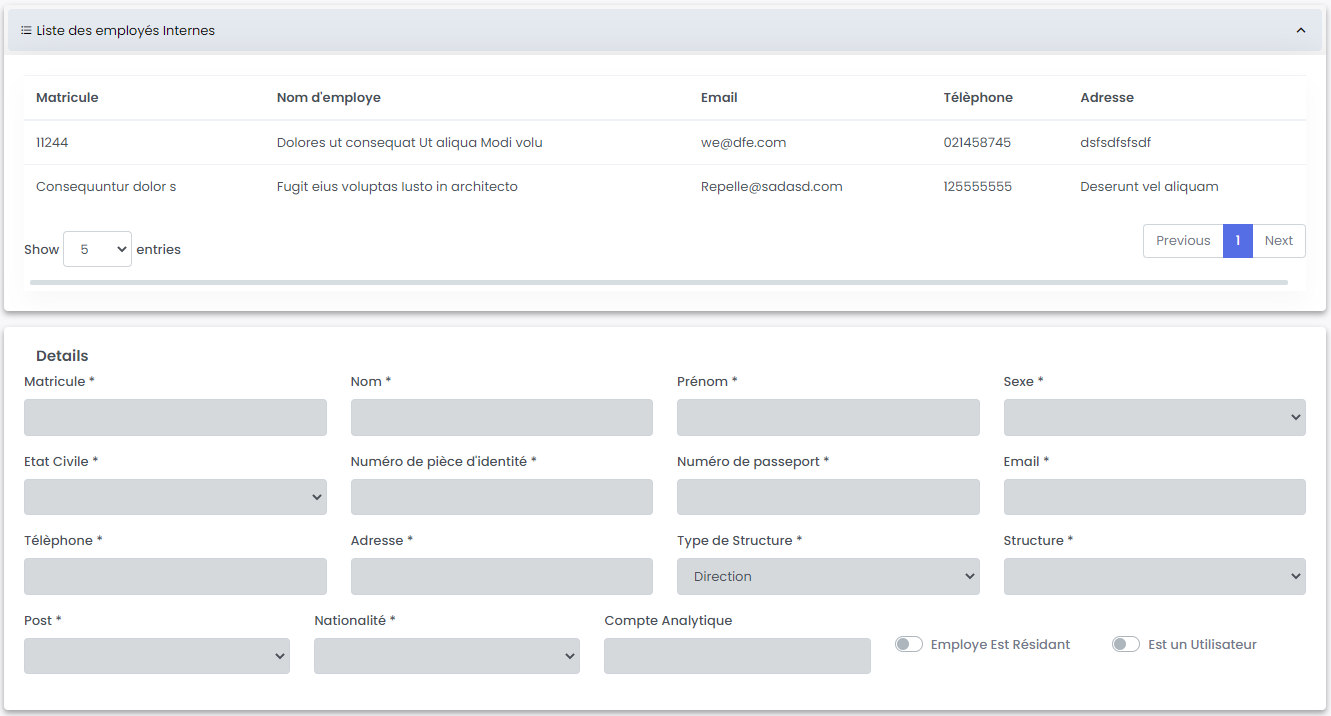
Task: Open Type de Structure dropdown showing Direction
Action: 827,577
